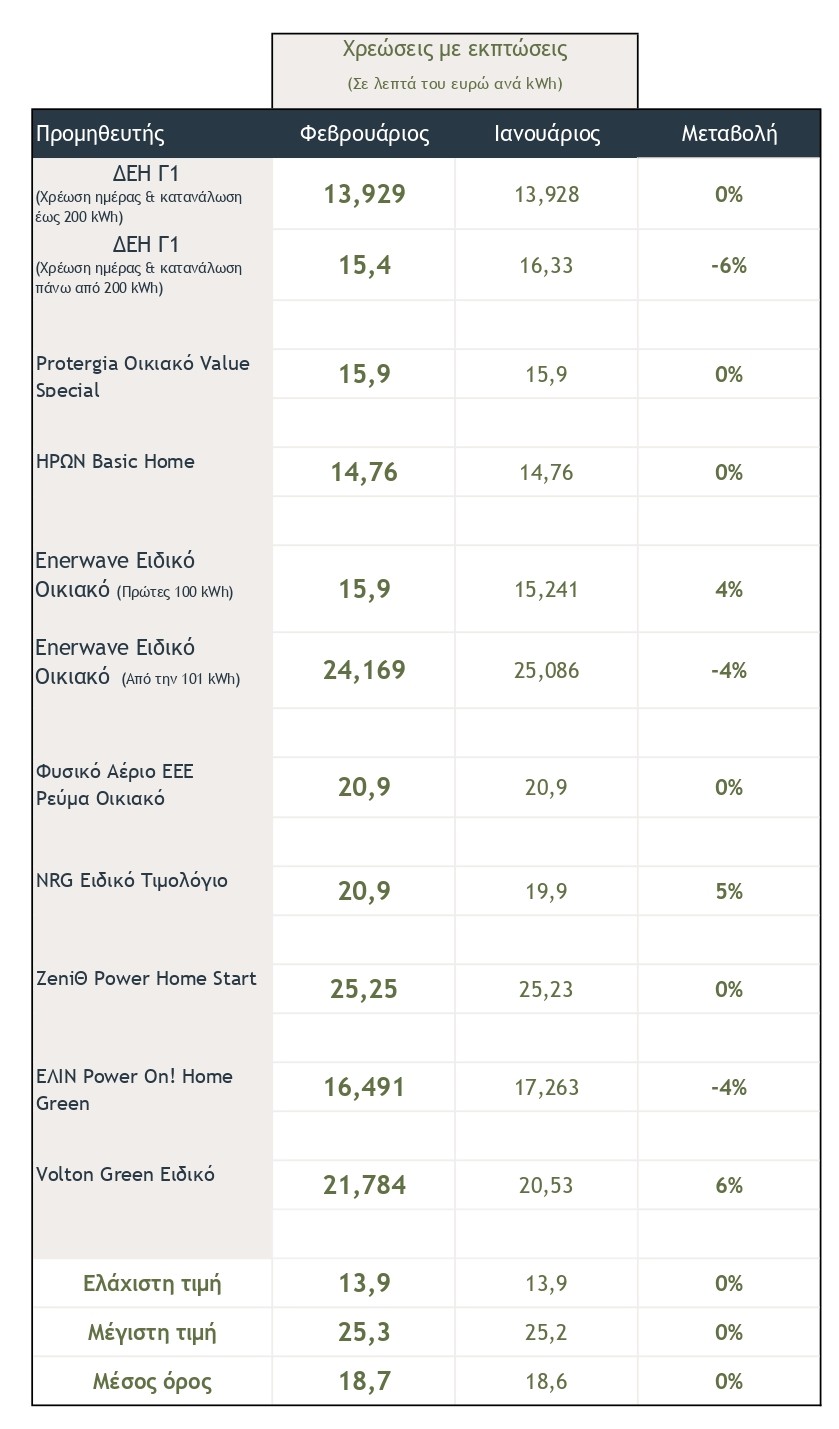This screenshot has height=1429, width=839.
Task: Click the Προμηθευτής header cell
Action: point(101,134)
